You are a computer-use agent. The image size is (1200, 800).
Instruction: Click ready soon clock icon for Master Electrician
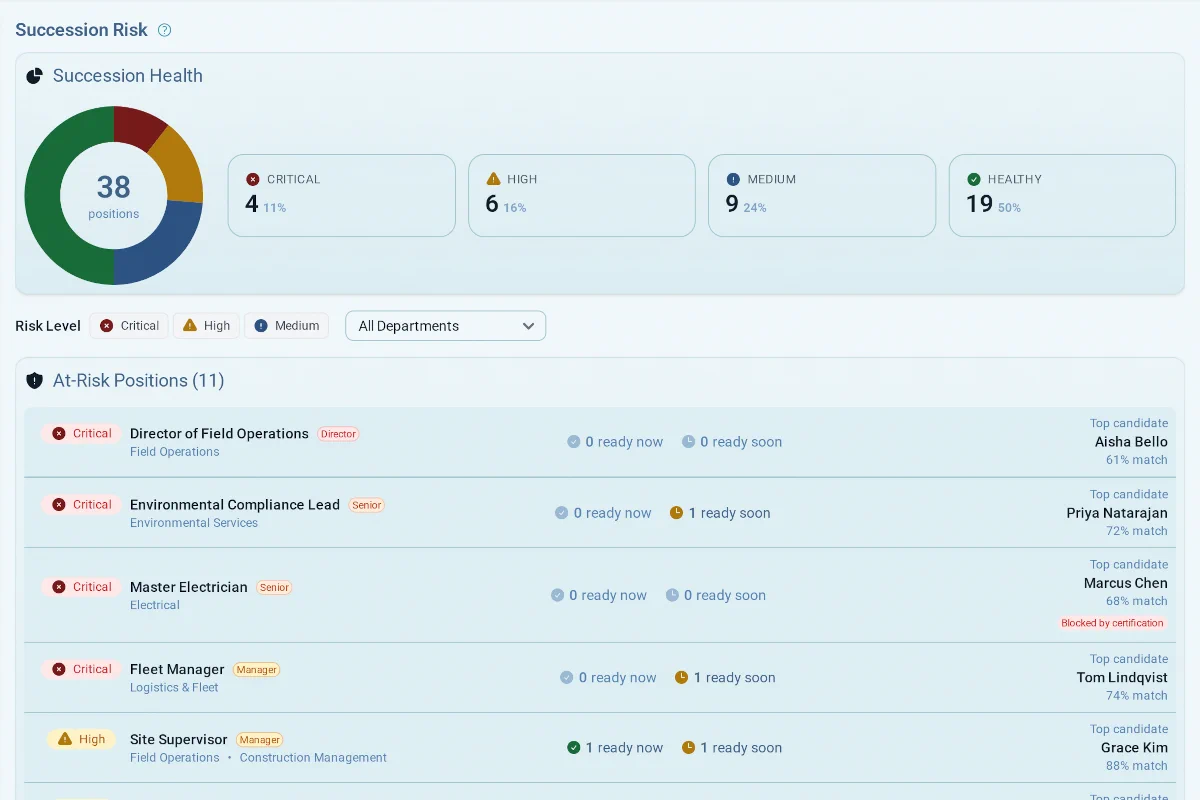pos(672,595)
